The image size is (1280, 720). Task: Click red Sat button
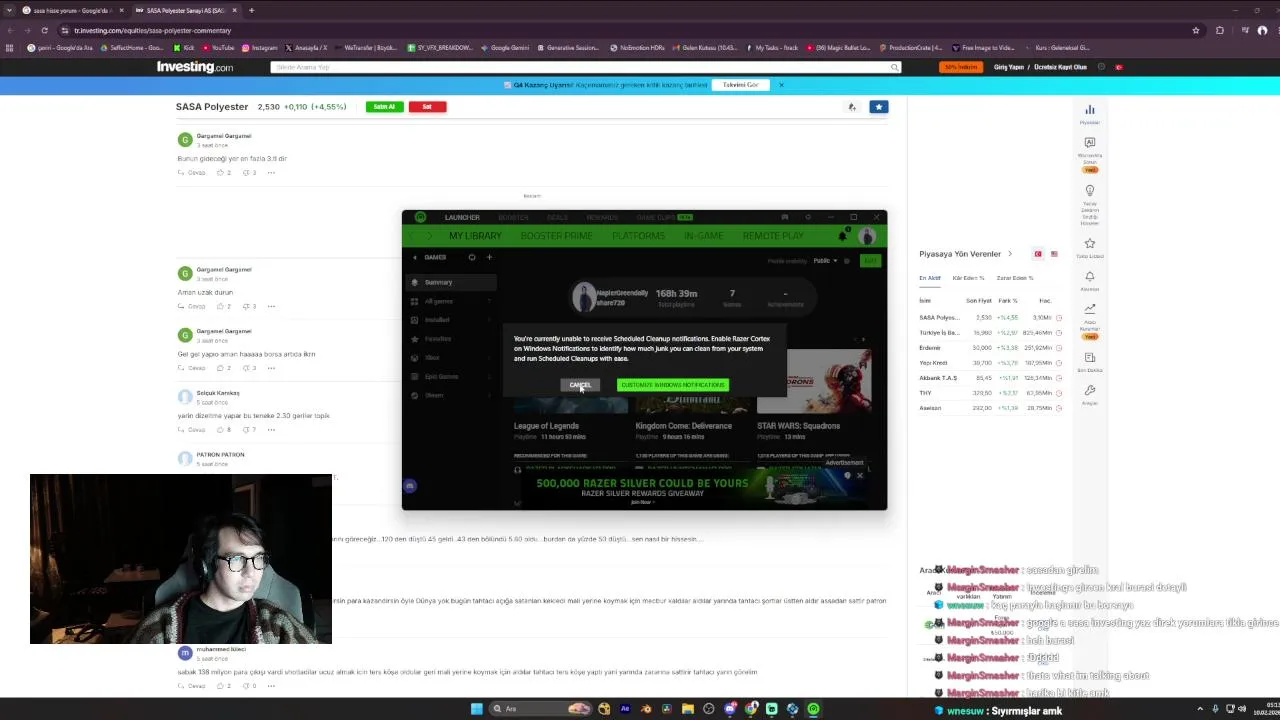pos(427,107)
